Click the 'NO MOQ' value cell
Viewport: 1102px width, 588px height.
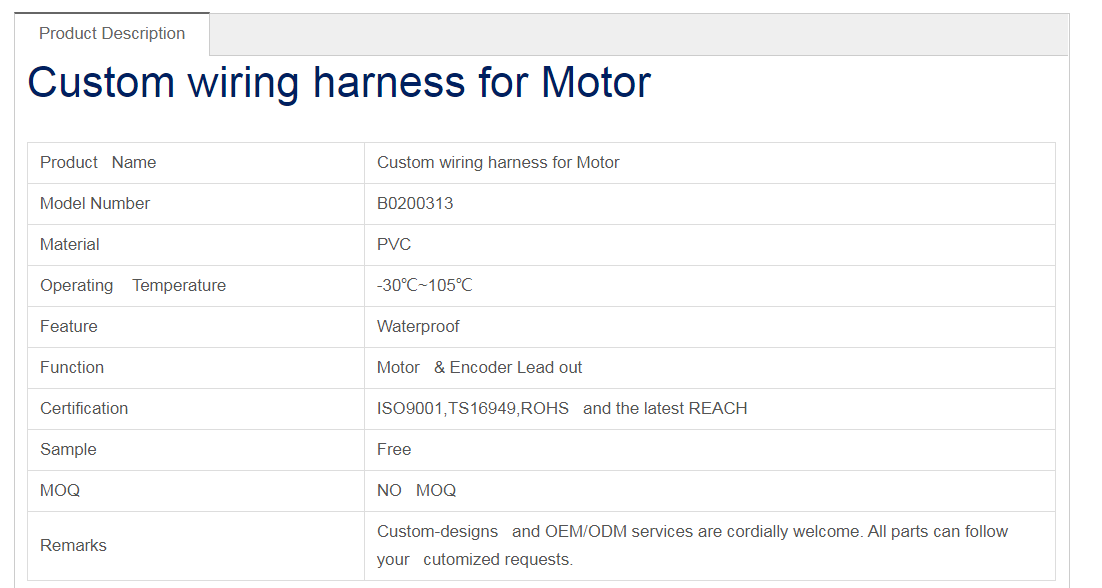click(x=416, y=491)
